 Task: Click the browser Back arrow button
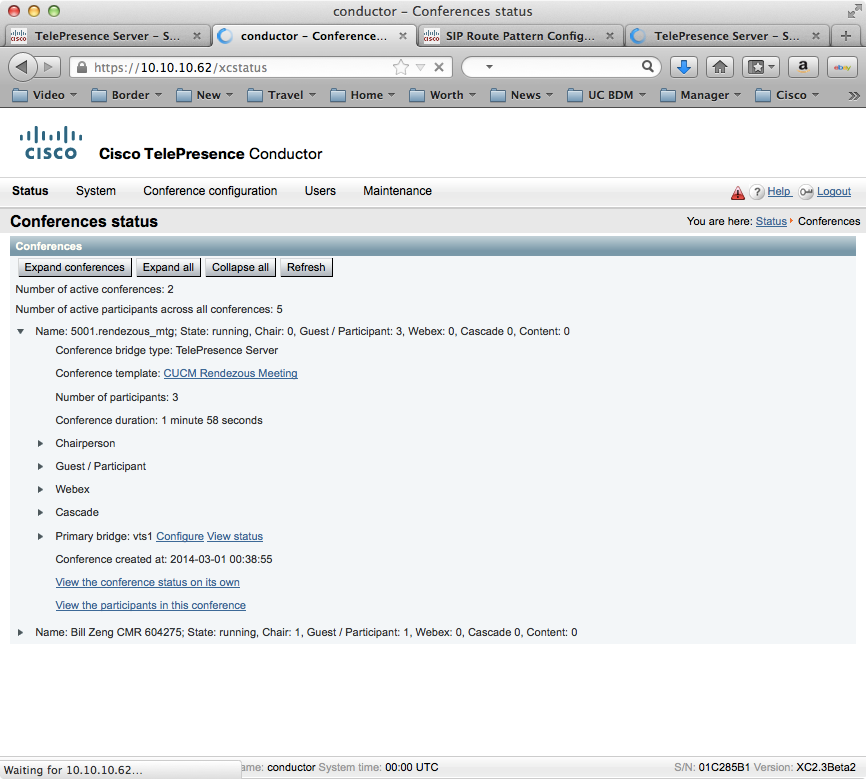22,67
